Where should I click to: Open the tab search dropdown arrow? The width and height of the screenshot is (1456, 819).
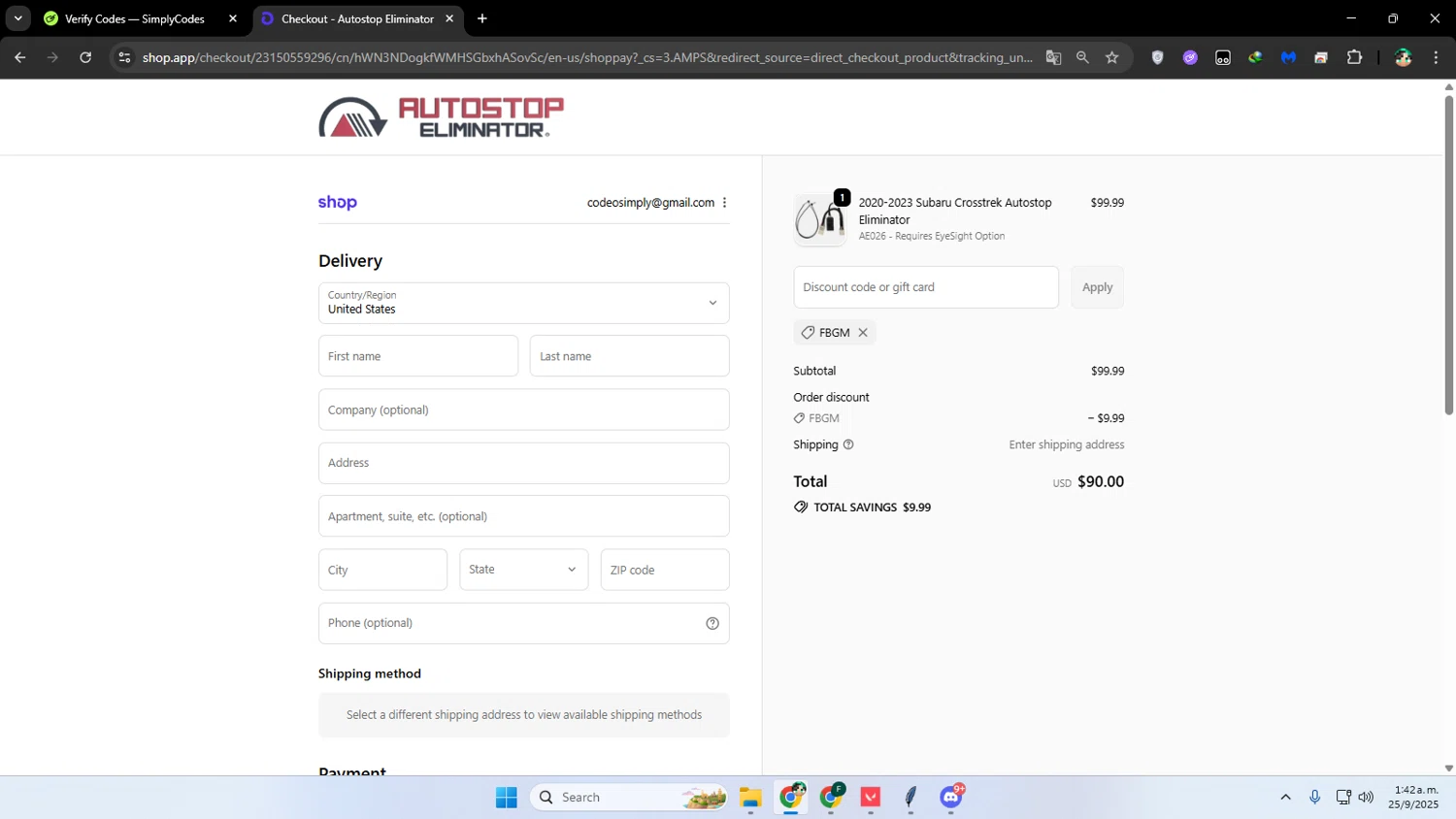(17, 18)
